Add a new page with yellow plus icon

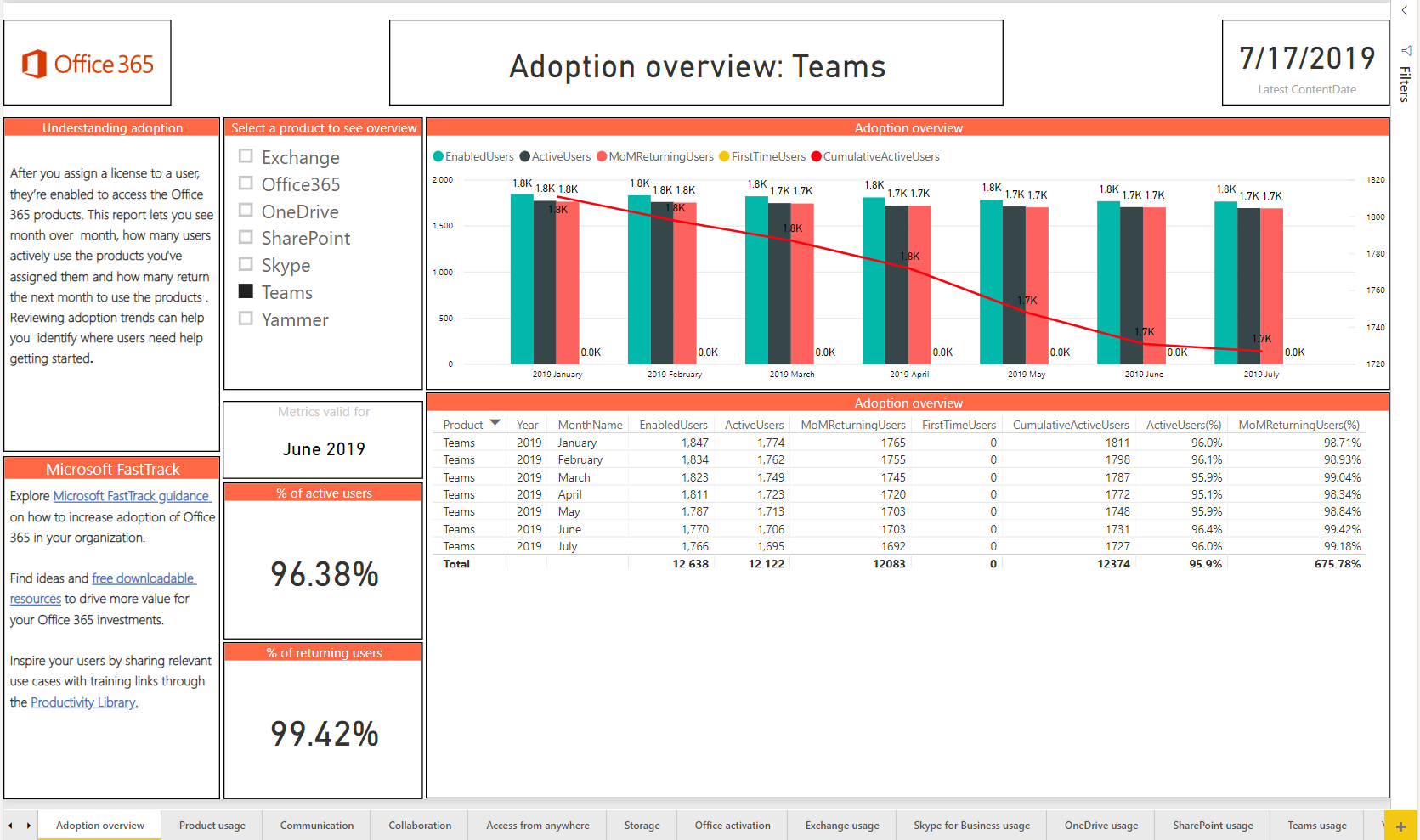point(1400,825)
